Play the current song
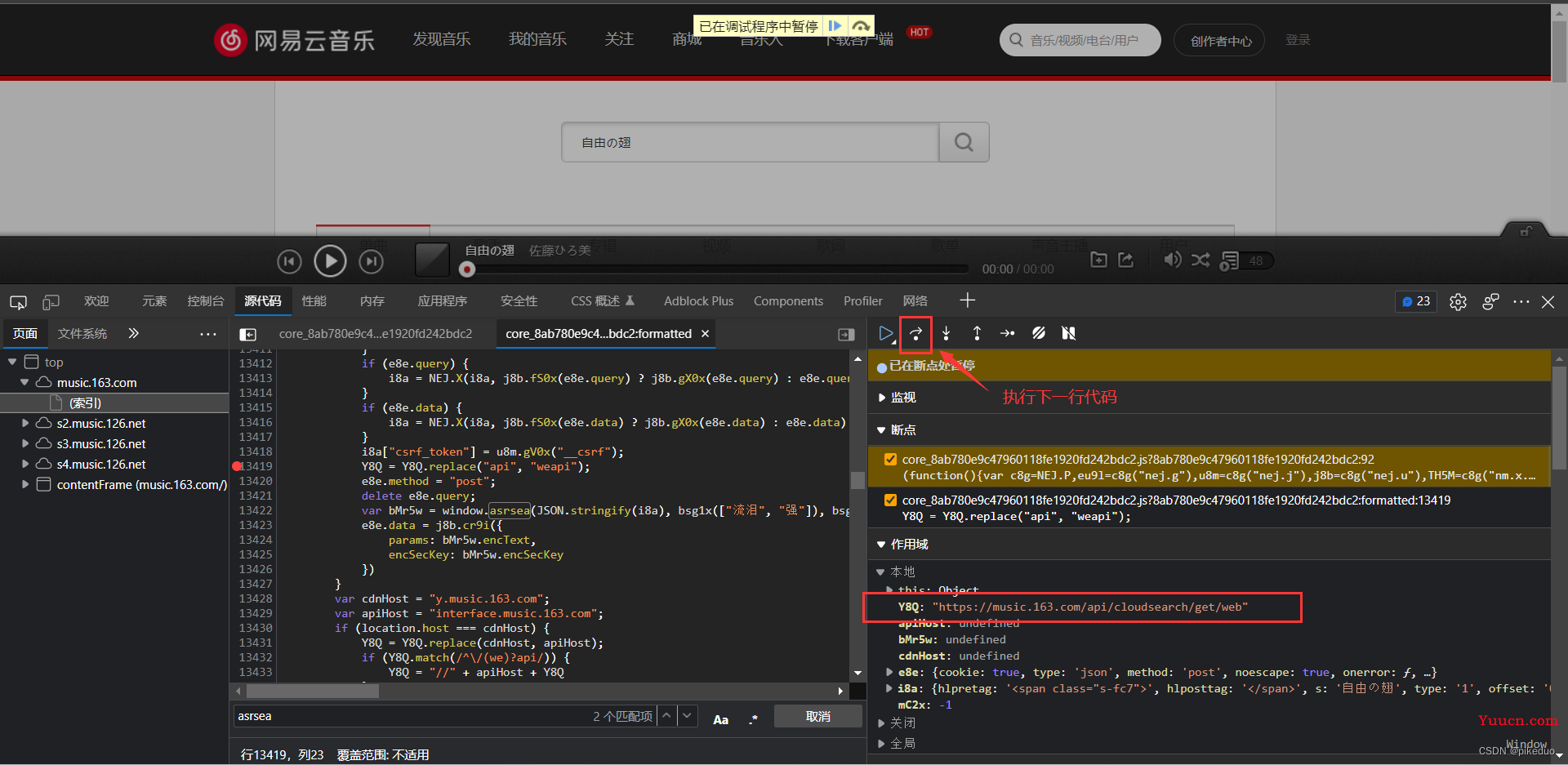 click(x=330, y=261)
